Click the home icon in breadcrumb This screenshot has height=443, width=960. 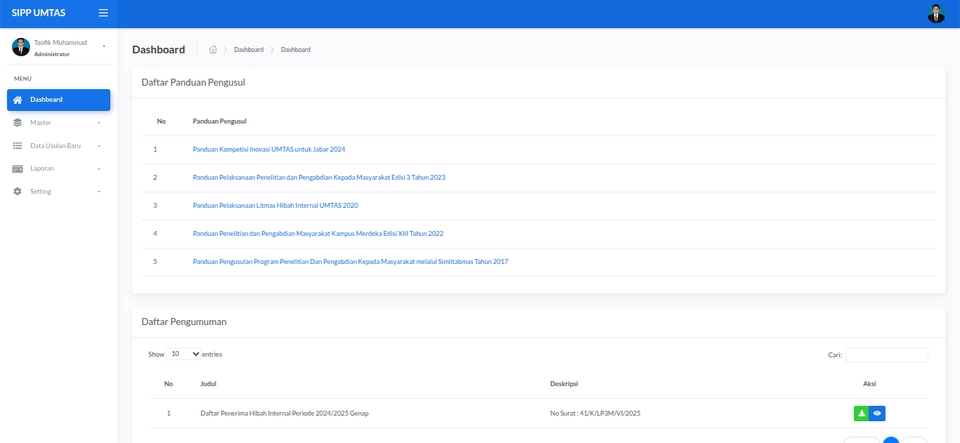click(x=213, y=50)
